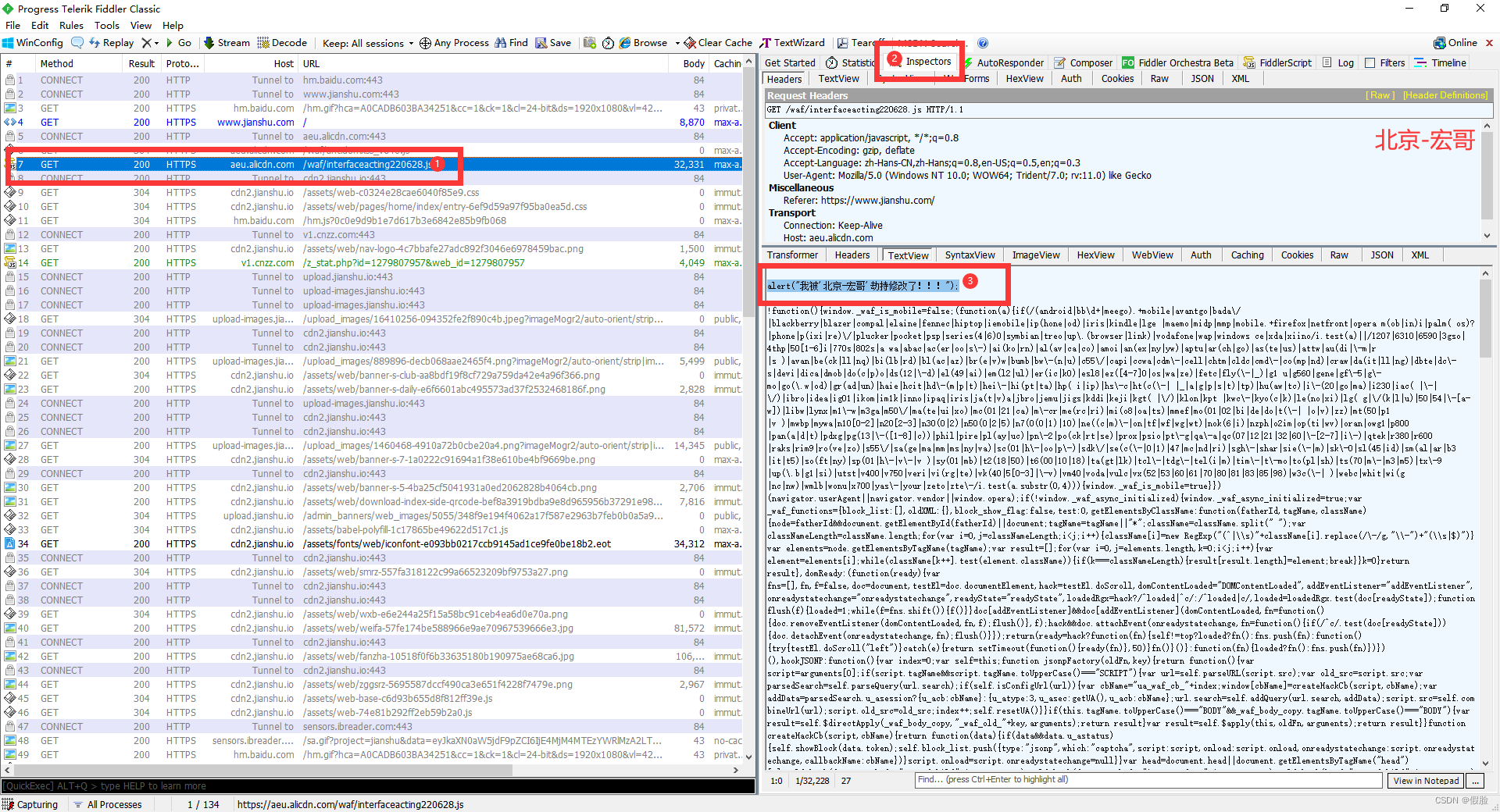Focus the Find text search field
This screenshot has width=1500, height=812.
point(1148,780)
